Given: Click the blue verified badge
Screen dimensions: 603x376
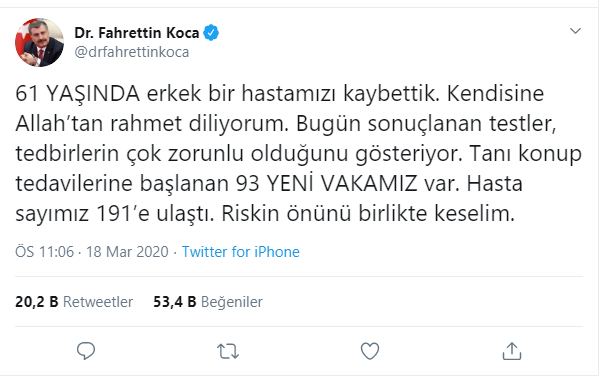Looking at the screenshot, I should (x=211, y=33).
